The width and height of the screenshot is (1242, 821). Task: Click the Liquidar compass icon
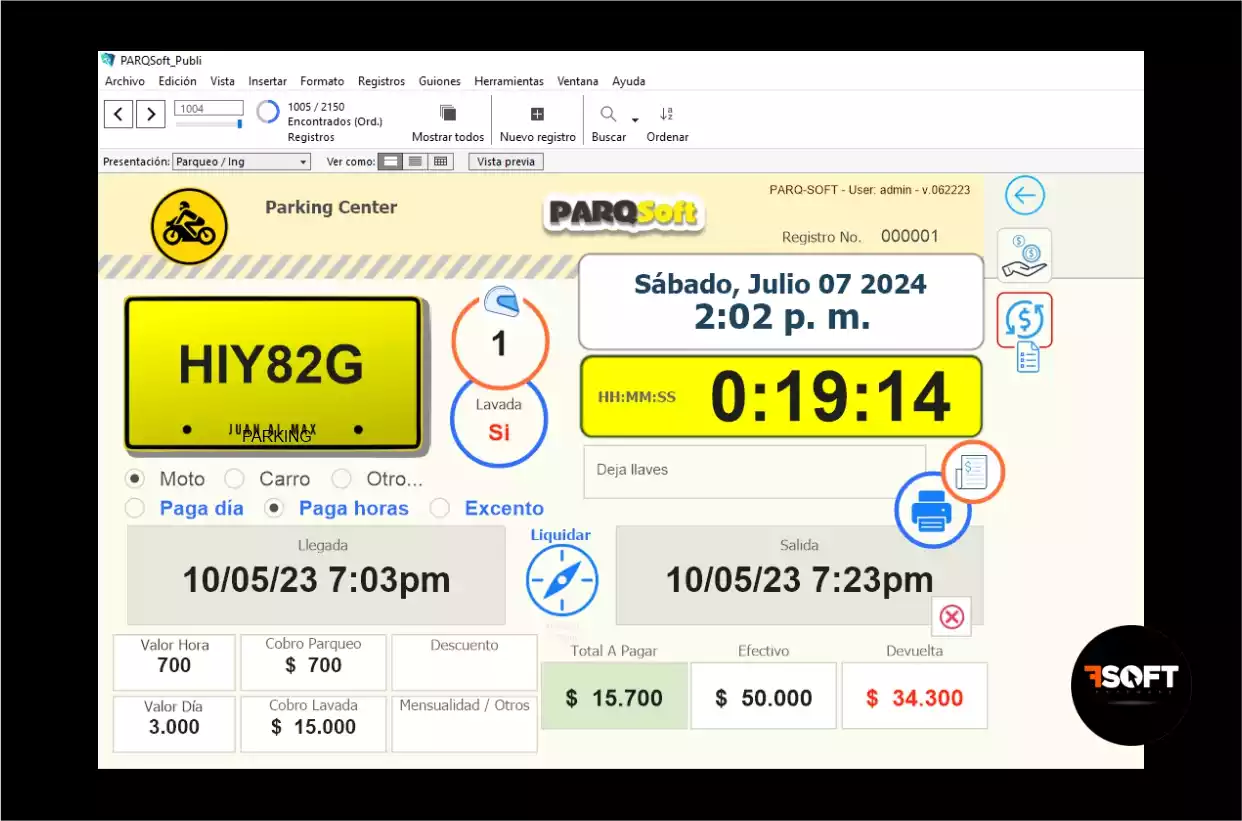562,581
